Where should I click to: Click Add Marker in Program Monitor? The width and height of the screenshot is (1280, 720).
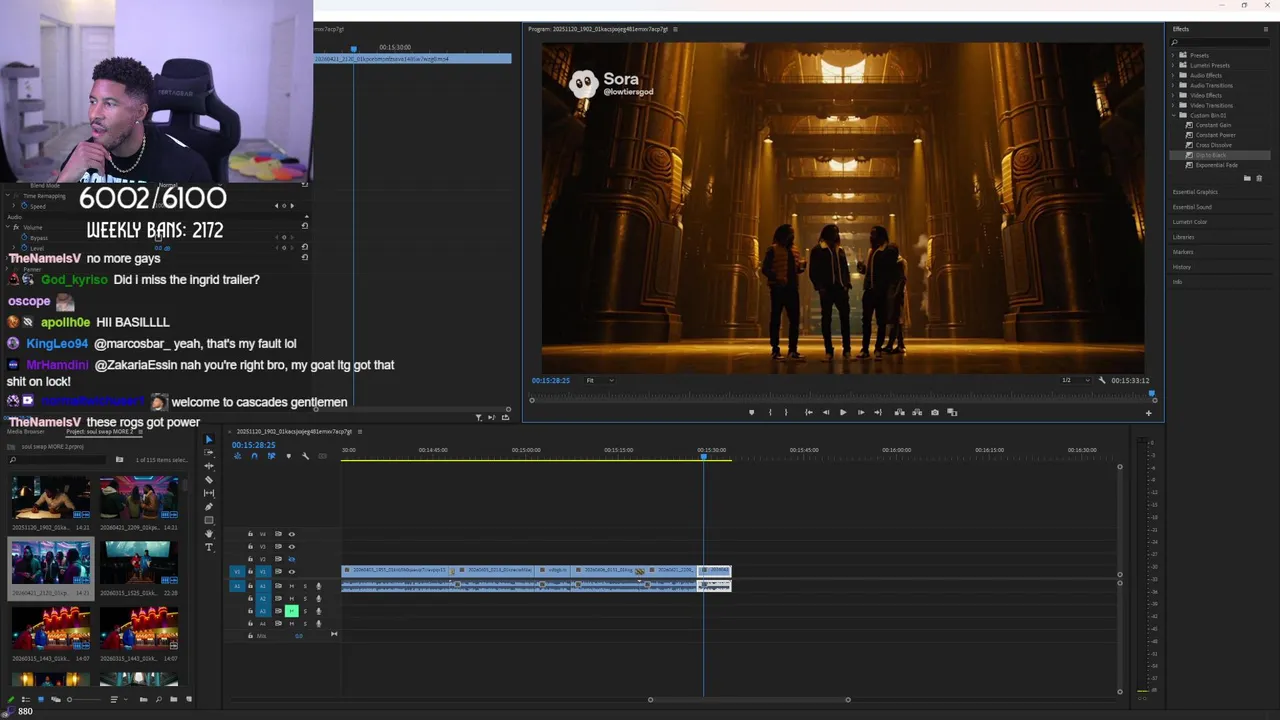[752, 412]
